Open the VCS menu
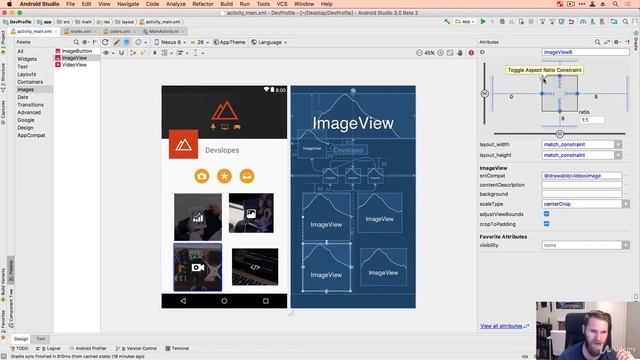This screenshot has width=640, height=360. 282,4
